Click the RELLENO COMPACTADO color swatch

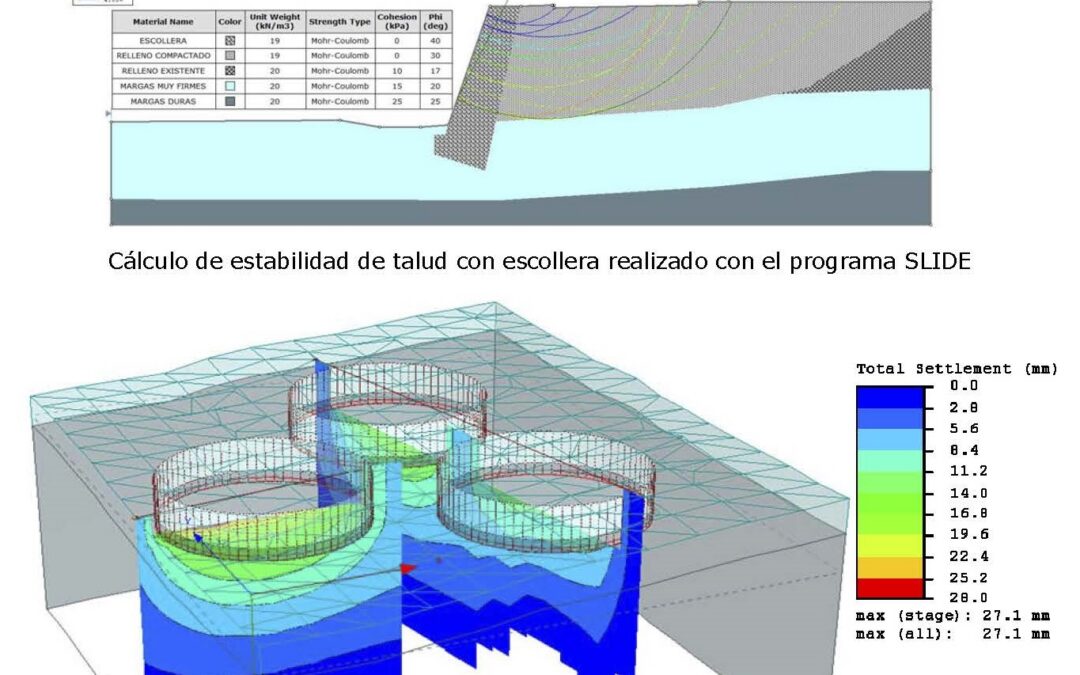(x=229, y=57)
